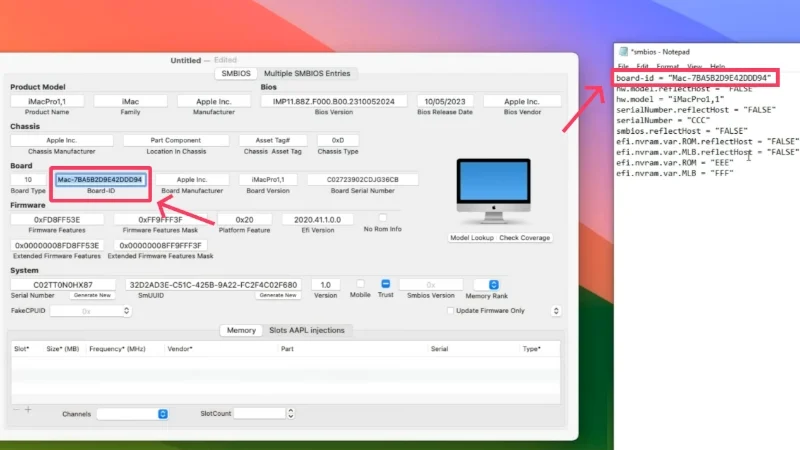Toggle the Trust checkbox
Viewport: 800px width, 450px height.
coord(386,284)
